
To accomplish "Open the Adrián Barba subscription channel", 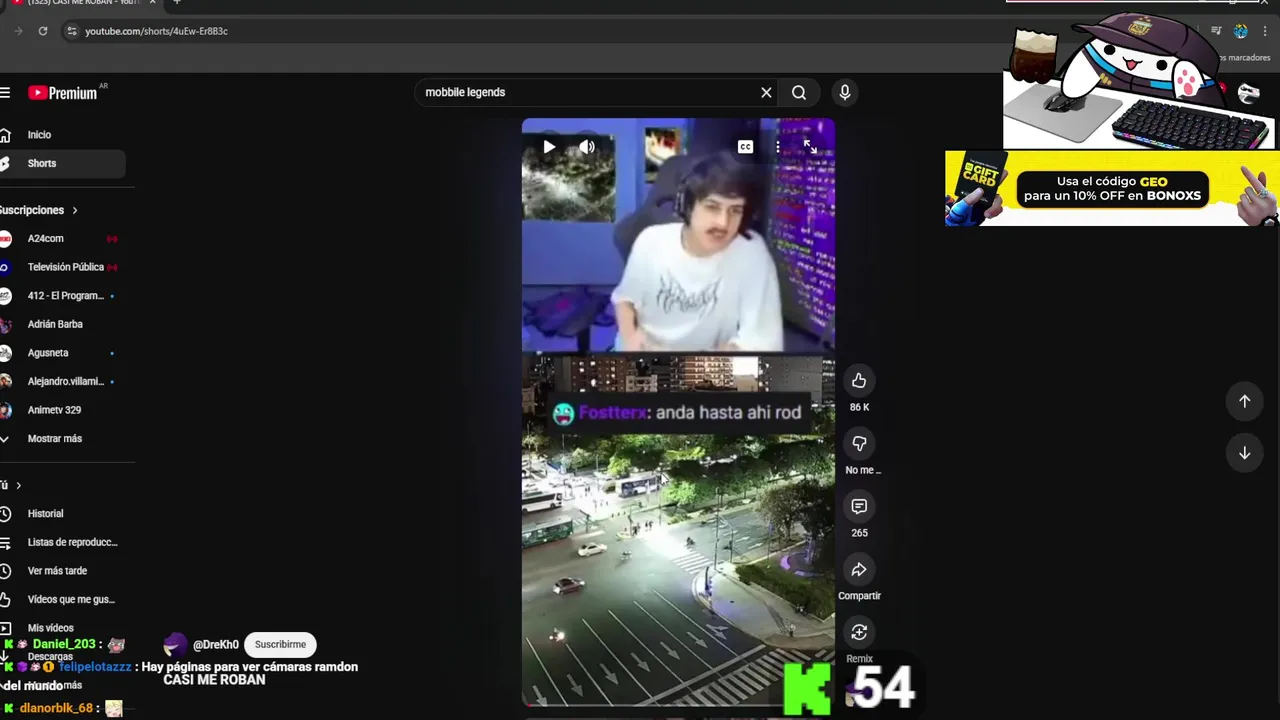I will (x=55, y=324).
